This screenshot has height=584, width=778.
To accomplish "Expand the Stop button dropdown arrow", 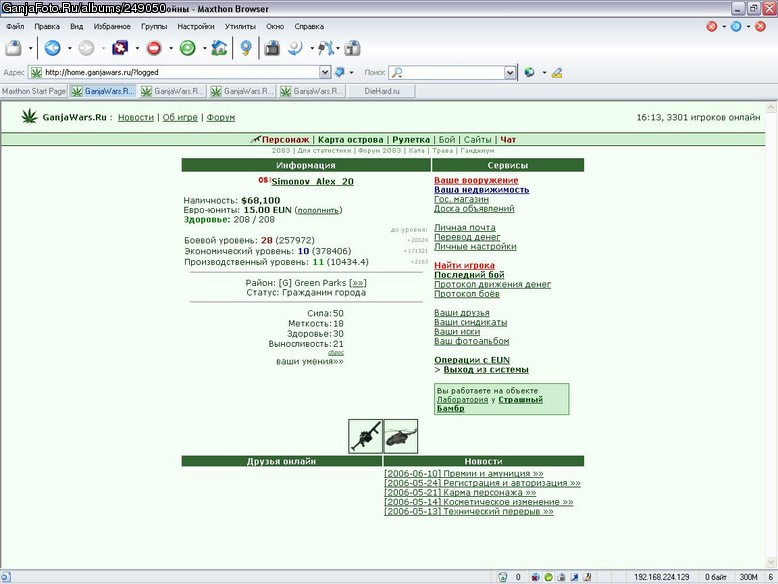I will [171, 49].
